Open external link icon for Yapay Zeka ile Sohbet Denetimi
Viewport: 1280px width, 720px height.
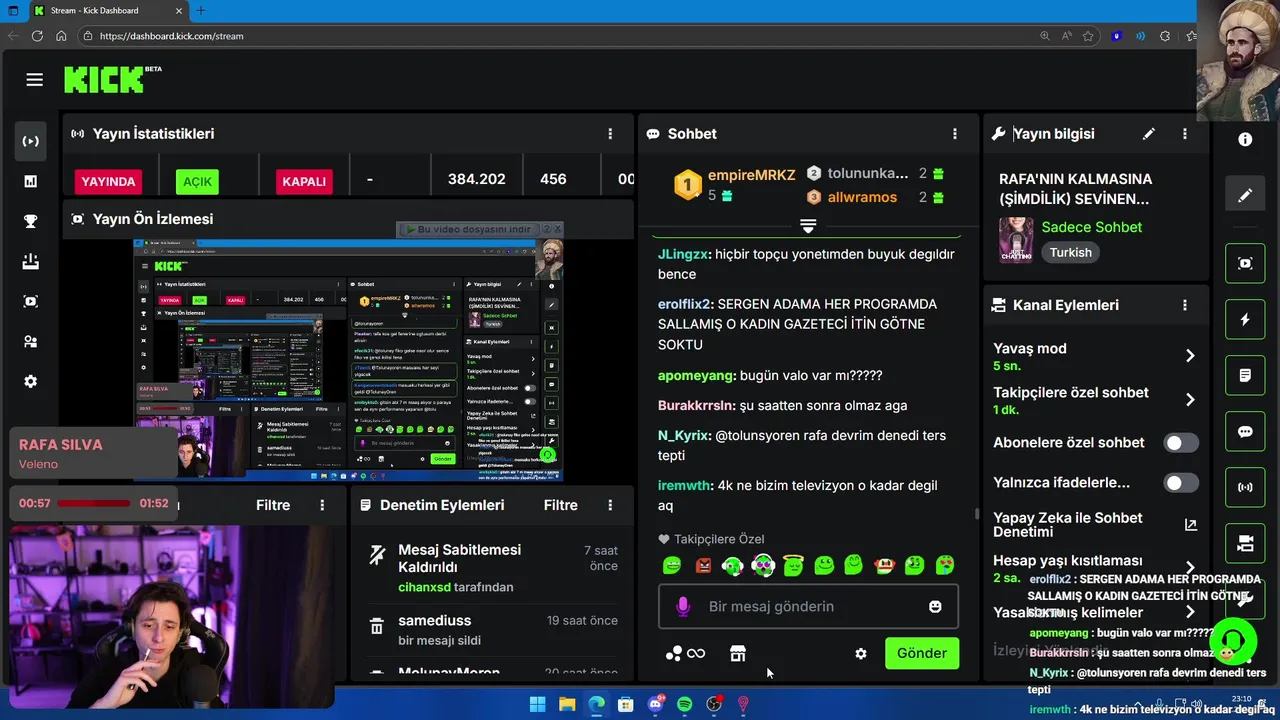(1190, 525)
